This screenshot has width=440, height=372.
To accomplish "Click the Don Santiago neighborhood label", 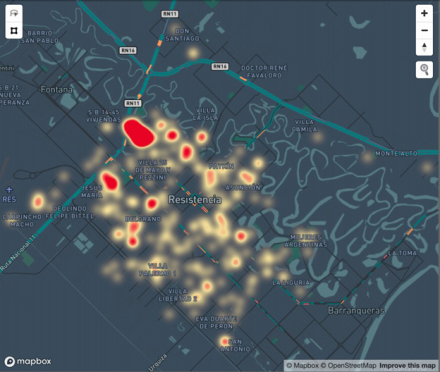I will coord(182,35).
